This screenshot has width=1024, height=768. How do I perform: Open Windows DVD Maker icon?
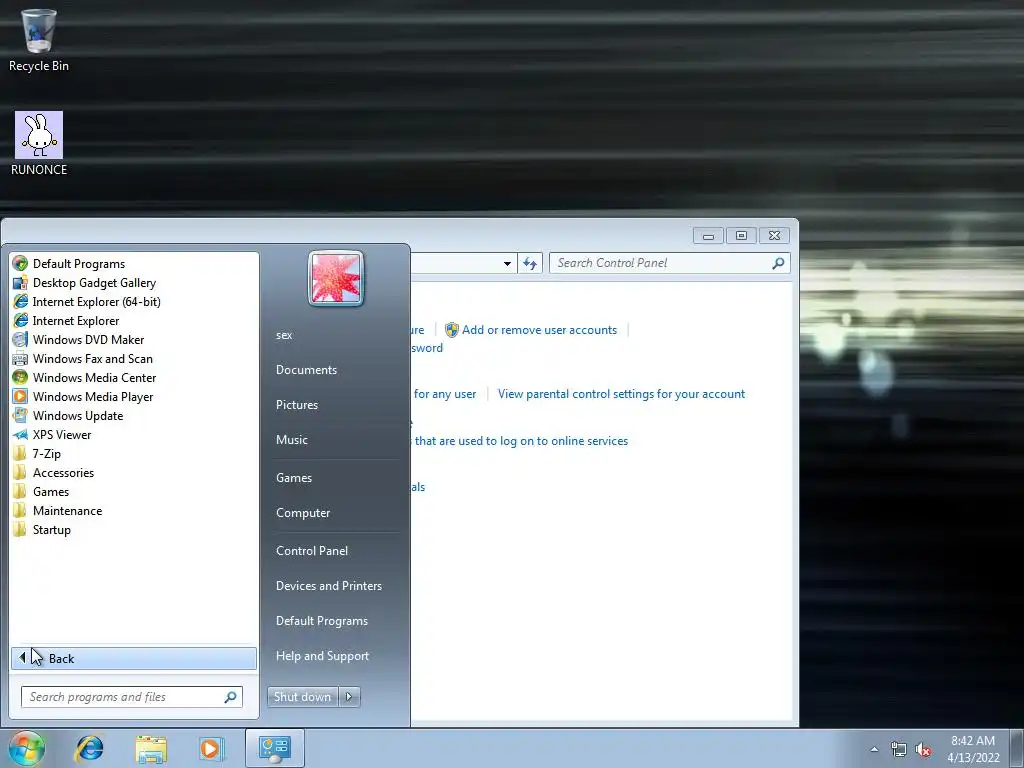tap(20, 340)
